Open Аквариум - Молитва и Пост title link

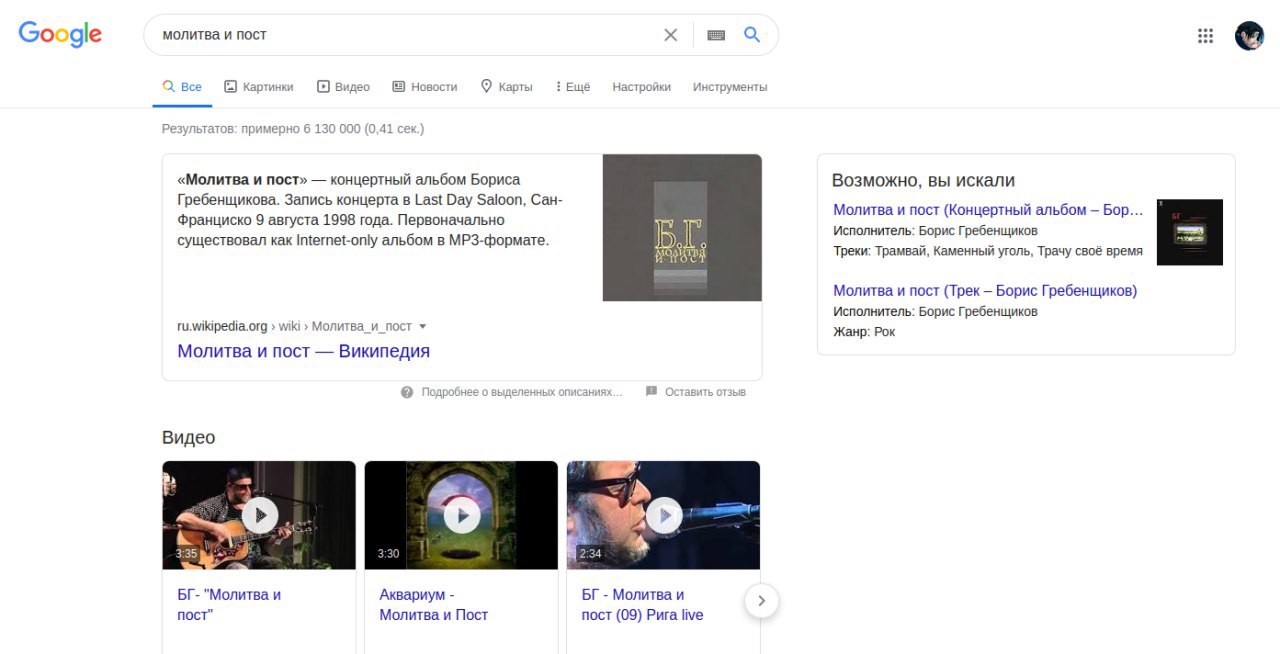433,604
